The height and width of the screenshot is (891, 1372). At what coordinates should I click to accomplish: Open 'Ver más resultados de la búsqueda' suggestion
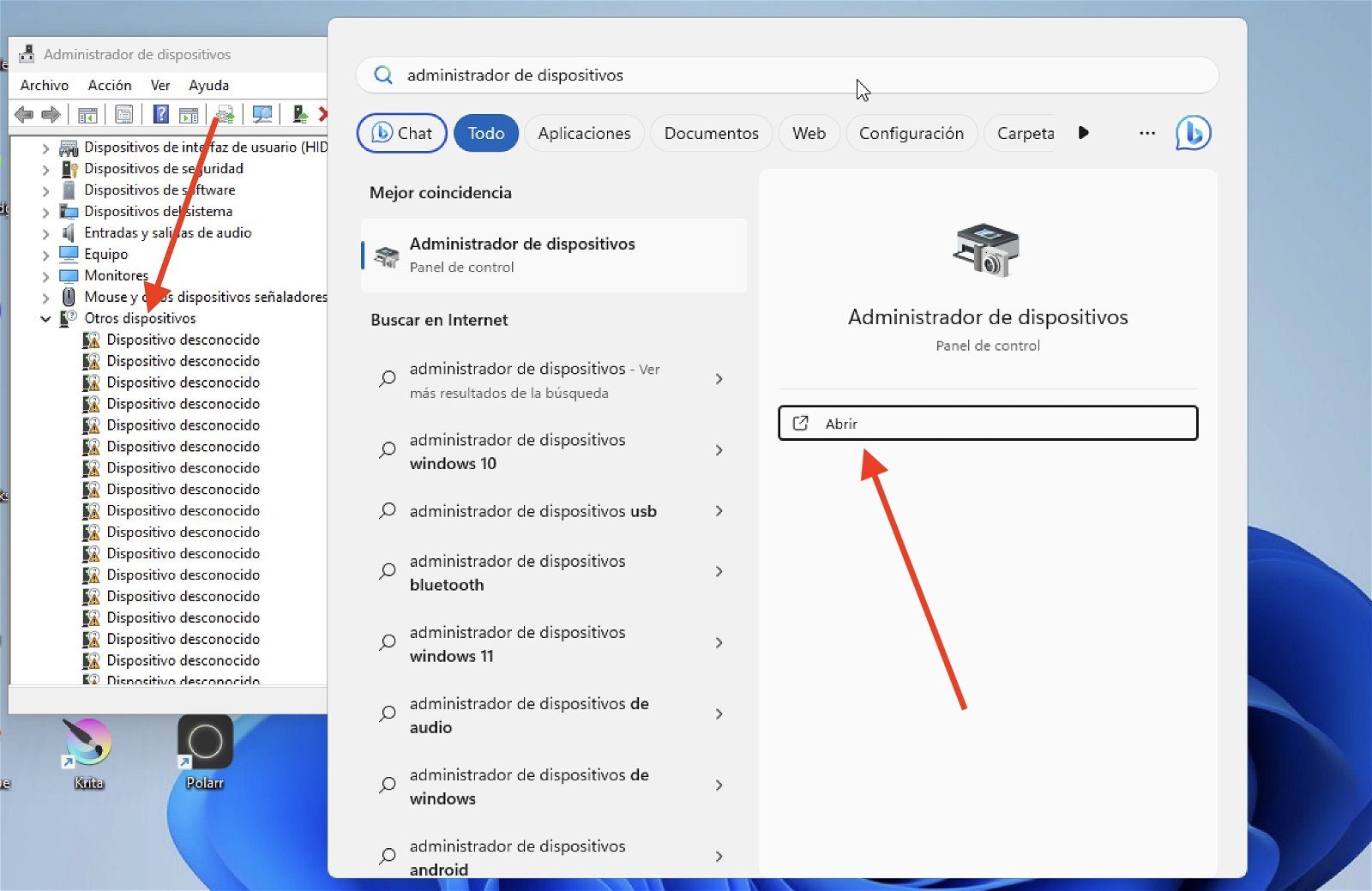554,380
